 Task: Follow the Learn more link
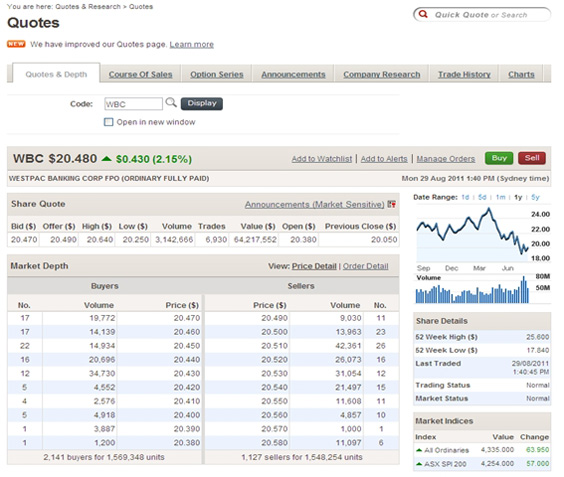(192, 44)
